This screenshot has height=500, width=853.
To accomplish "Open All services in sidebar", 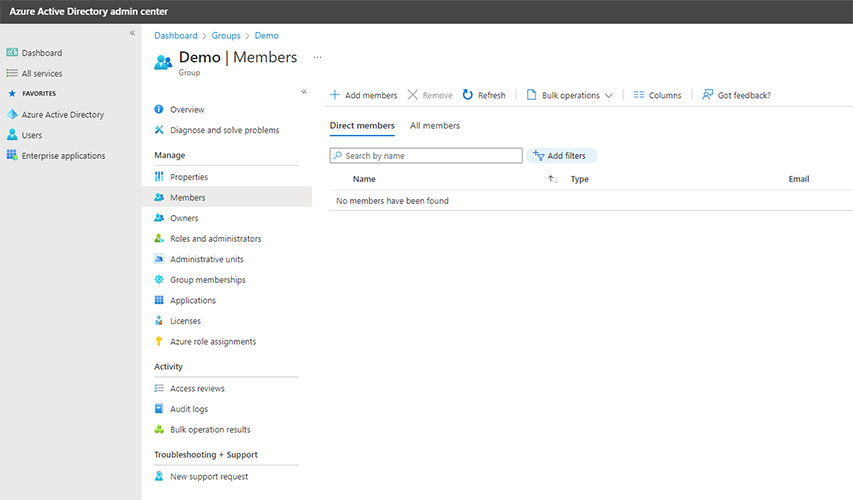I will [42, 73].
